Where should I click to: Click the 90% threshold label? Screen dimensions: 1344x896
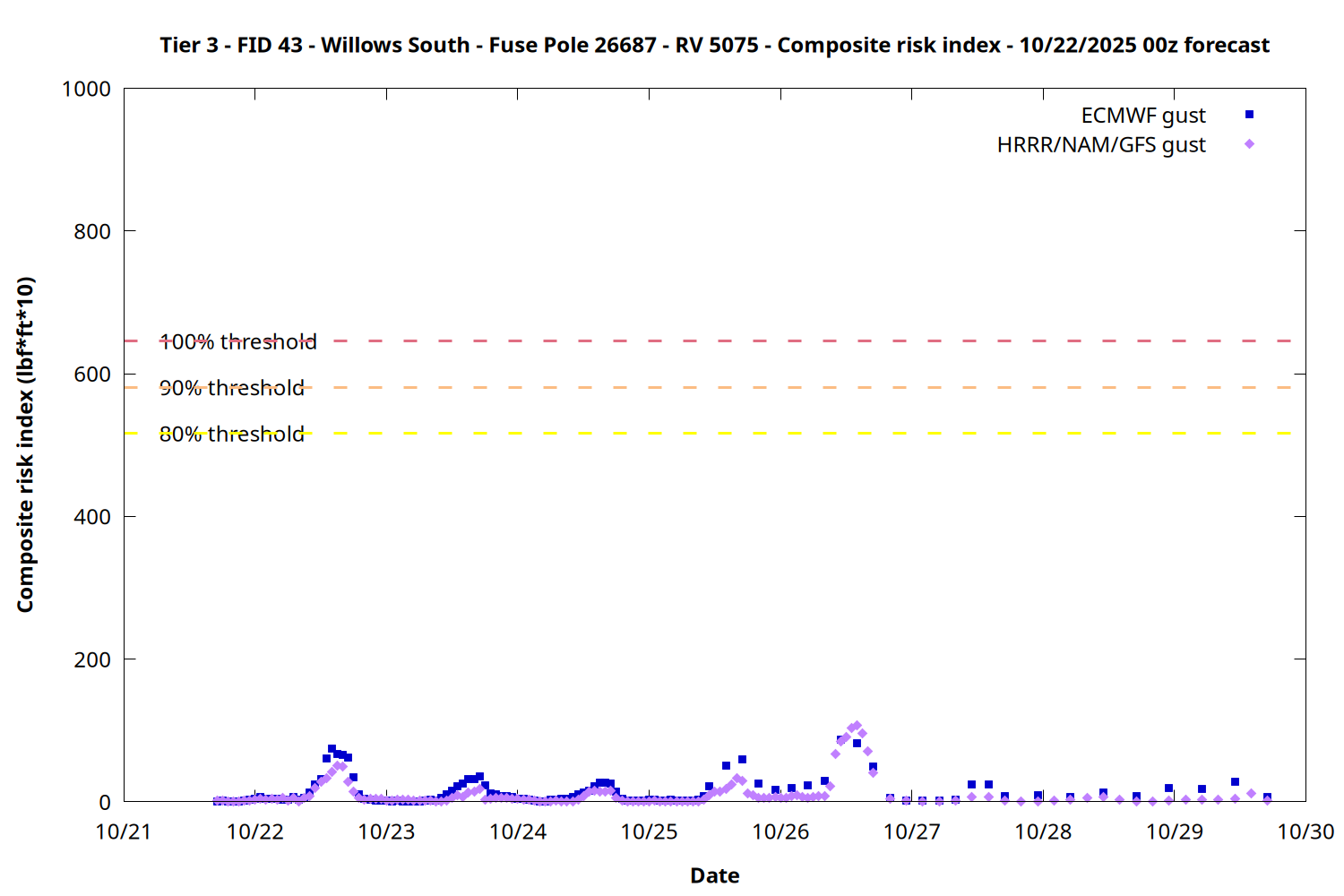[x=231, y=388]
